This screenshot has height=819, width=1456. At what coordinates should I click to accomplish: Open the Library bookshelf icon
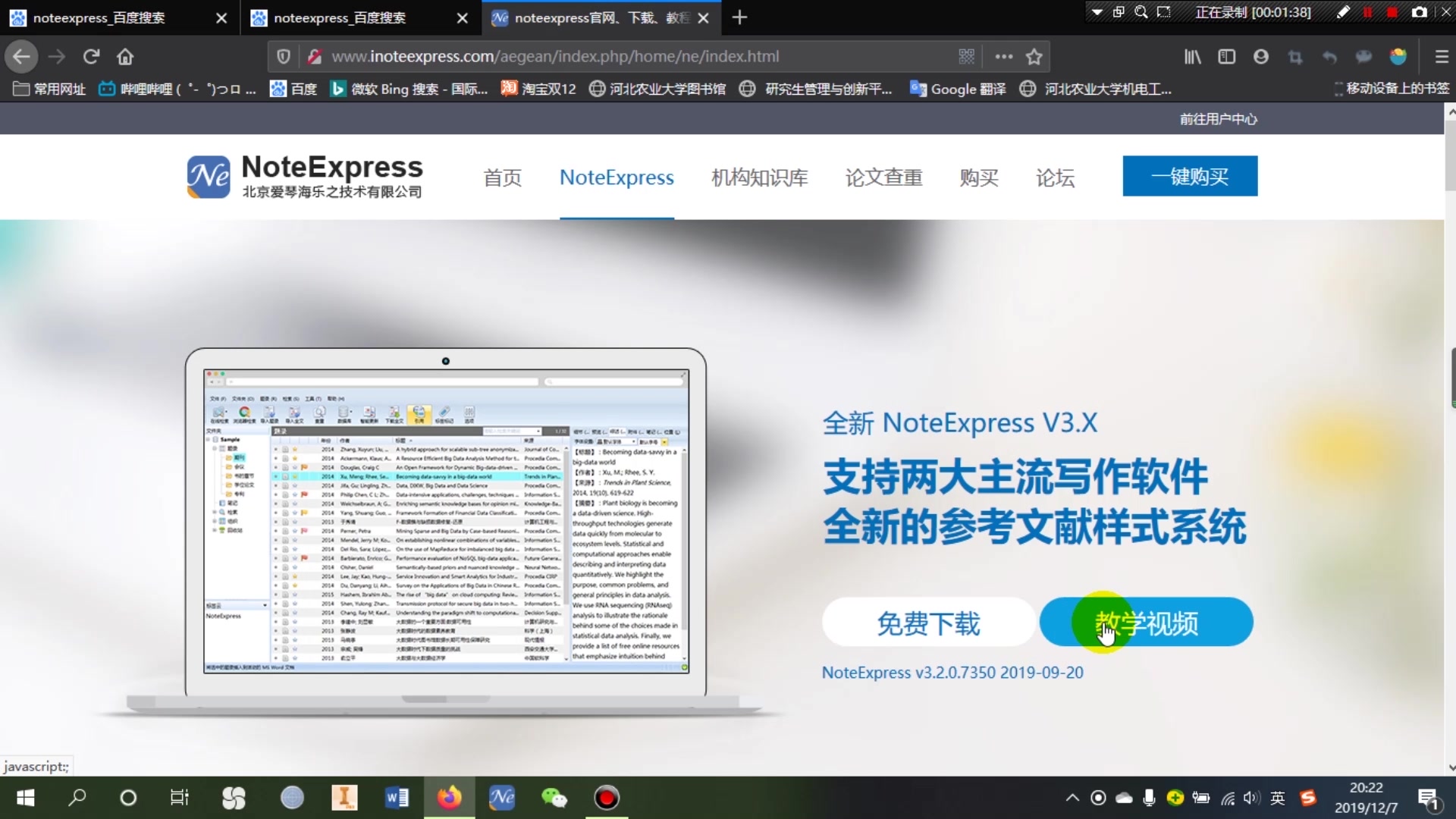click(x=1192, y=56)
